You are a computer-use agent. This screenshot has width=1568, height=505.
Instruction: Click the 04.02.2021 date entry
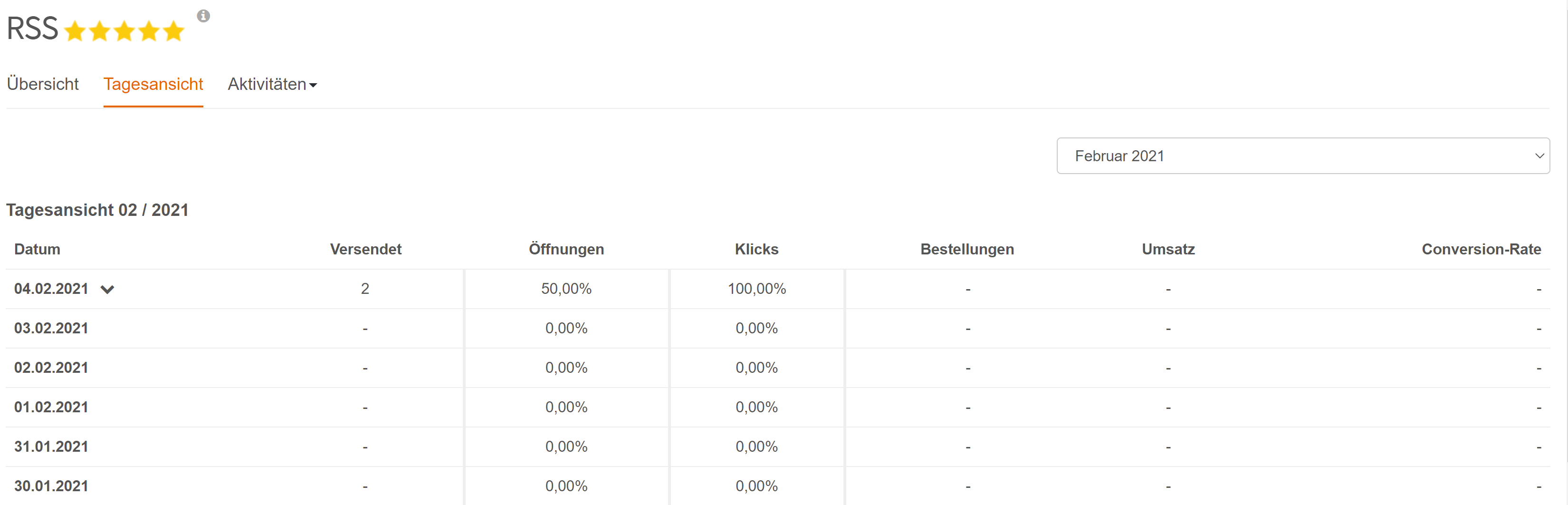(x=51, y=289)
